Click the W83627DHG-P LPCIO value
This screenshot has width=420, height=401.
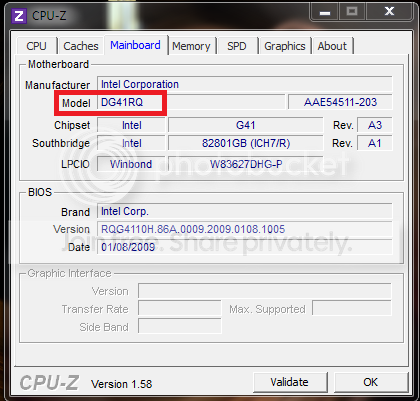[x=245, y=164]
